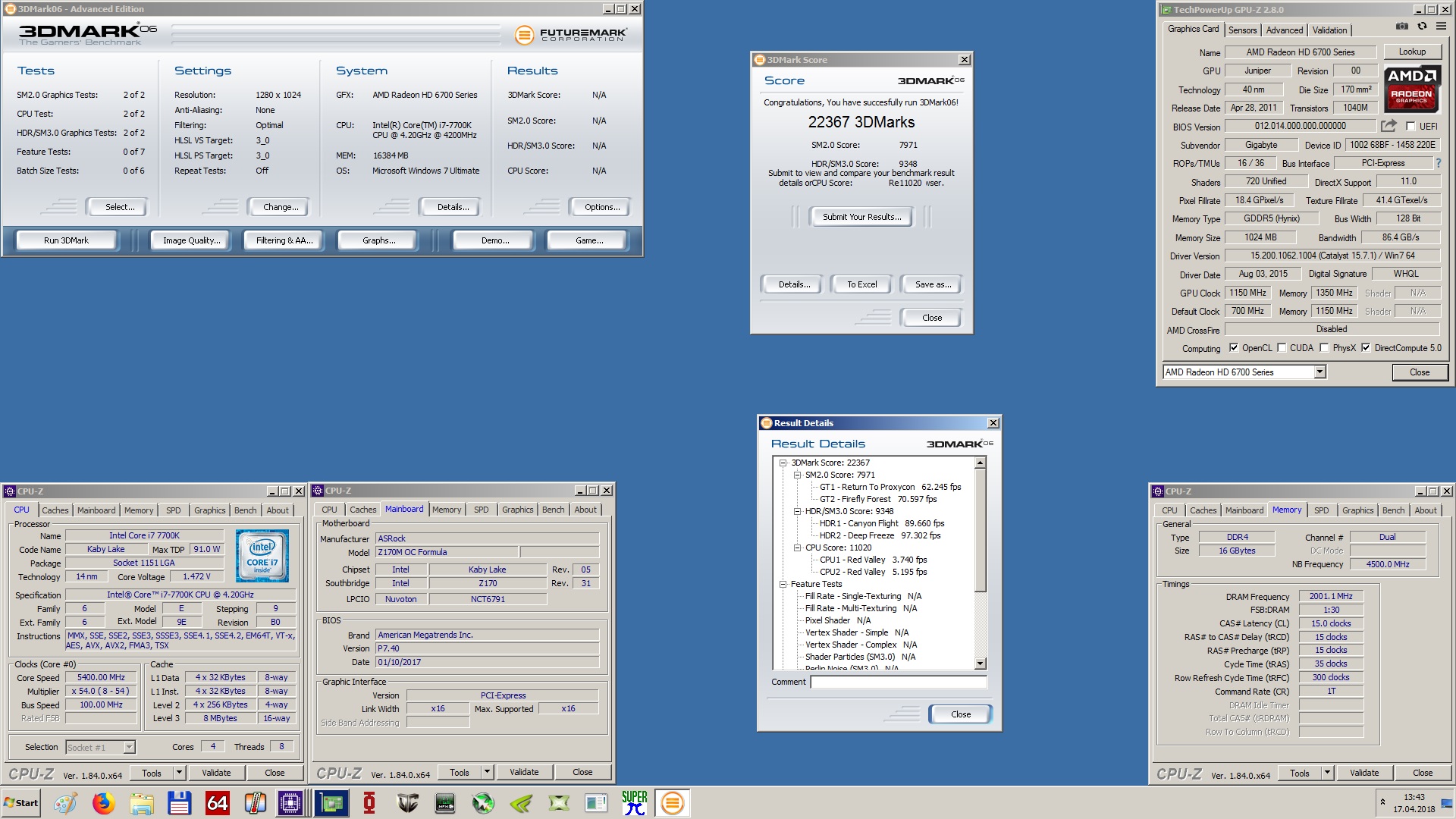Open Tools dropdown arrow in CPU-Z Mainboard window
This screenshot has width=1456, height=819.
[x=487, y=772]
